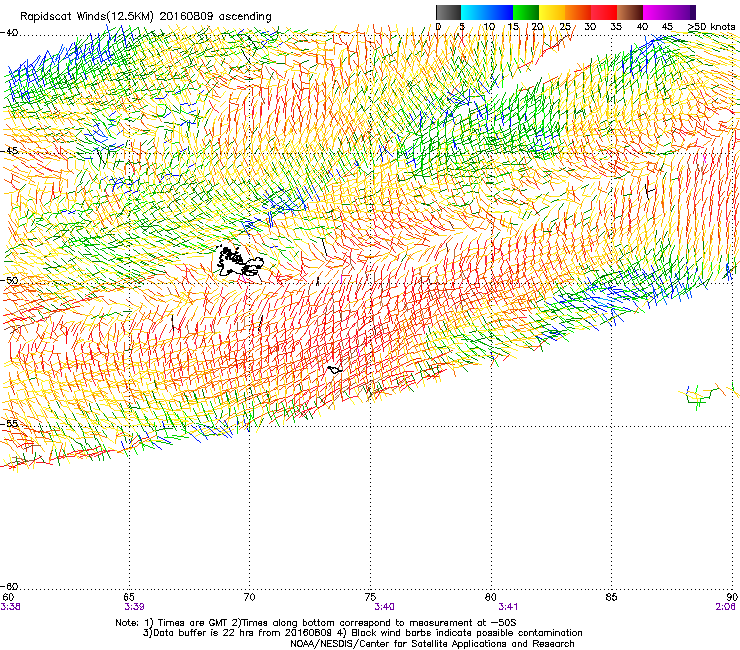Click the '25' label under the color scale
The image size is (740, 650).
pos(565,27)
